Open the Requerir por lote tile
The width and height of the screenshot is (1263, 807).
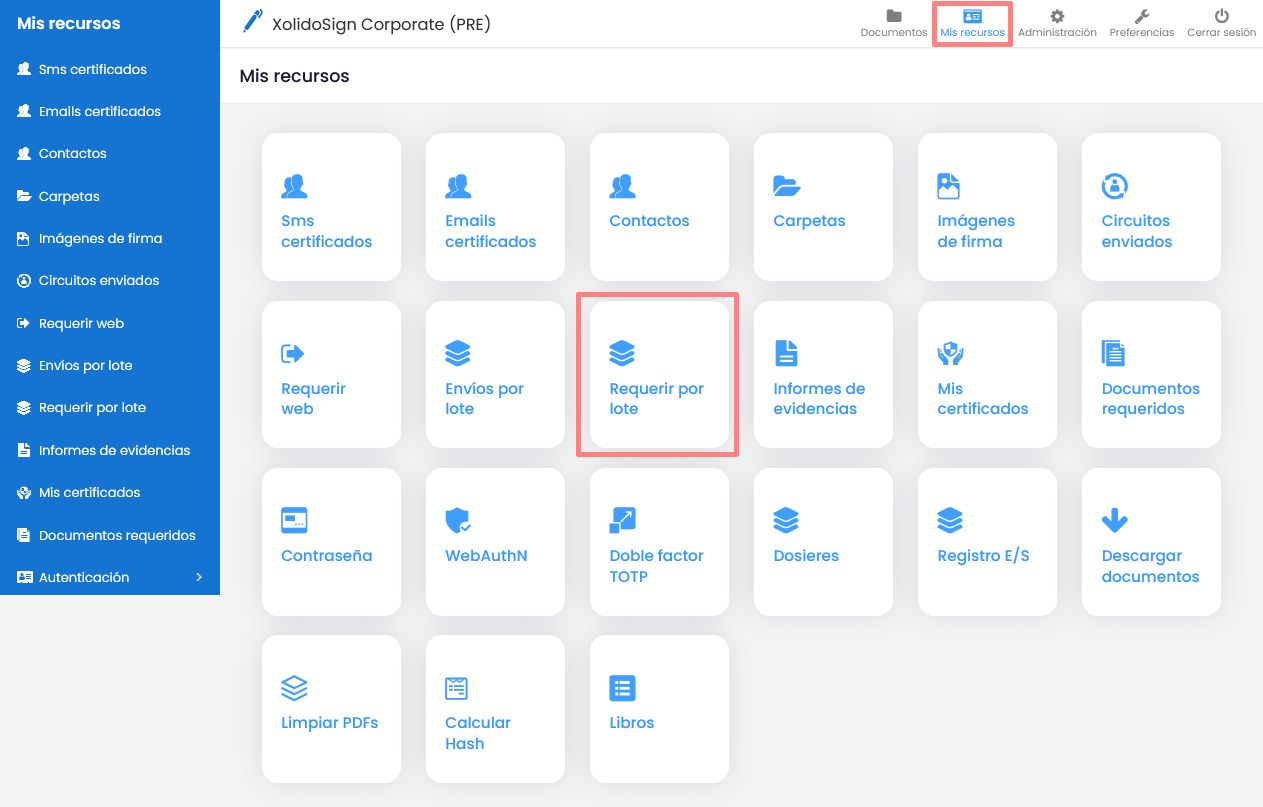pos(658,375)
